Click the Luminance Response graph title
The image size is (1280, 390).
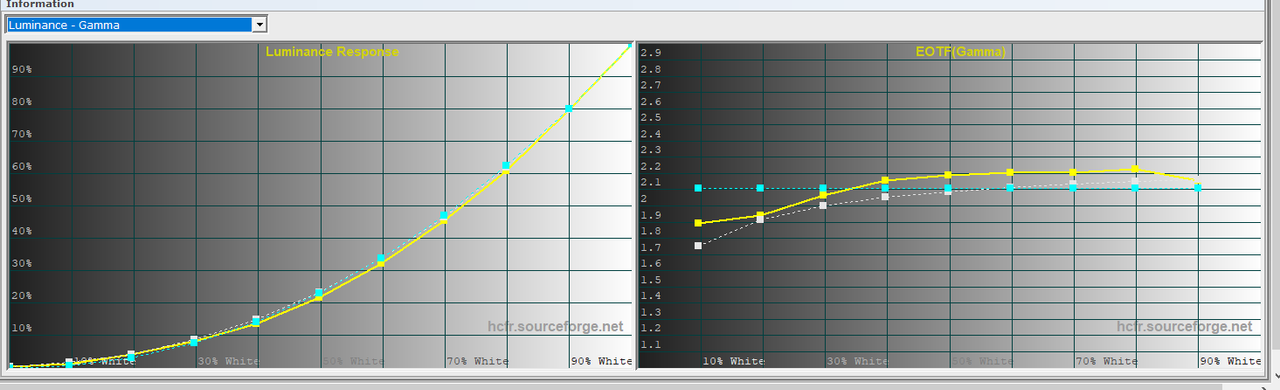pos(332,52)
